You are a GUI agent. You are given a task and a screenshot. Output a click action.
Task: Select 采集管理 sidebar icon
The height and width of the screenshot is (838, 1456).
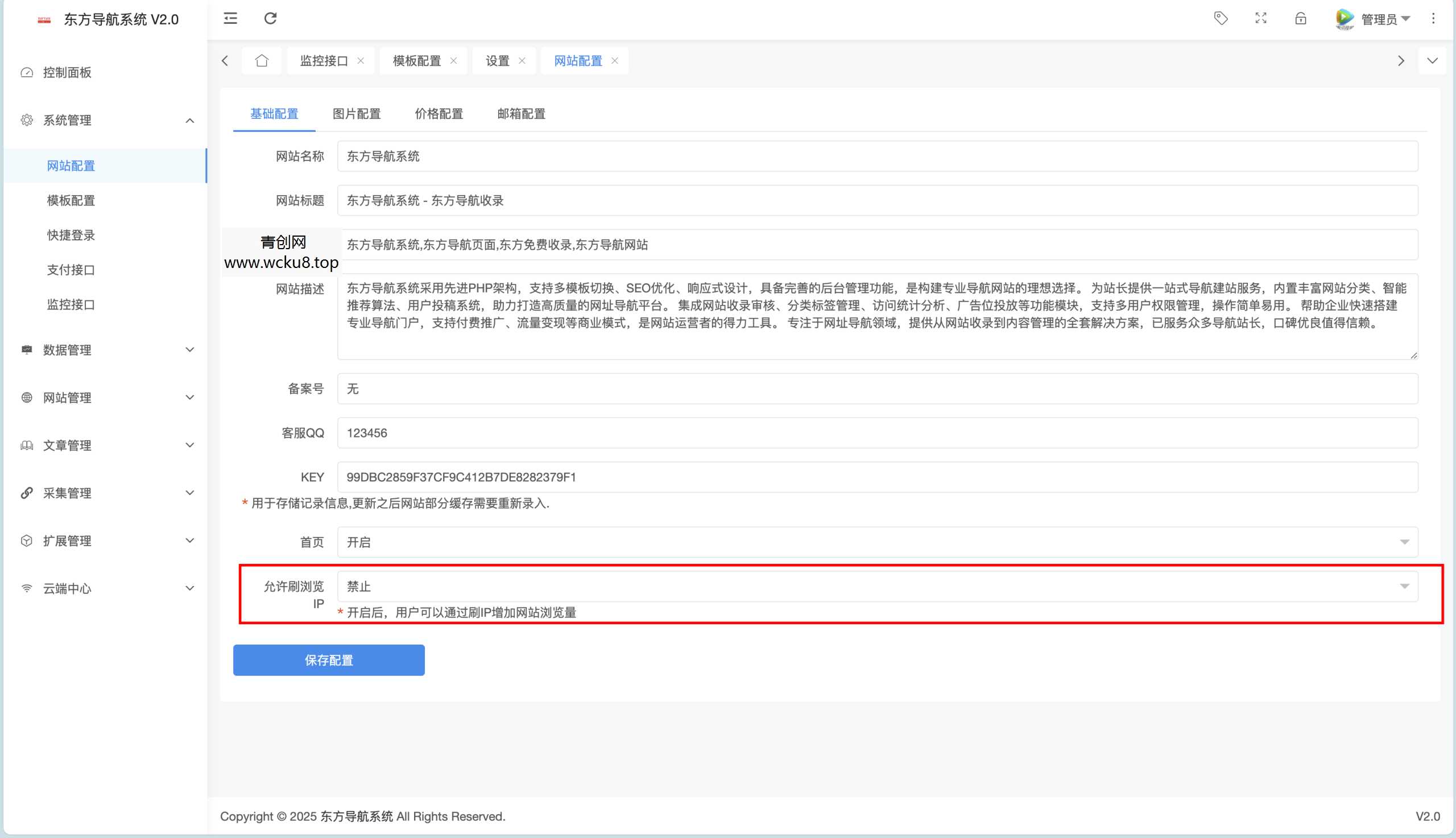[27, 493]
